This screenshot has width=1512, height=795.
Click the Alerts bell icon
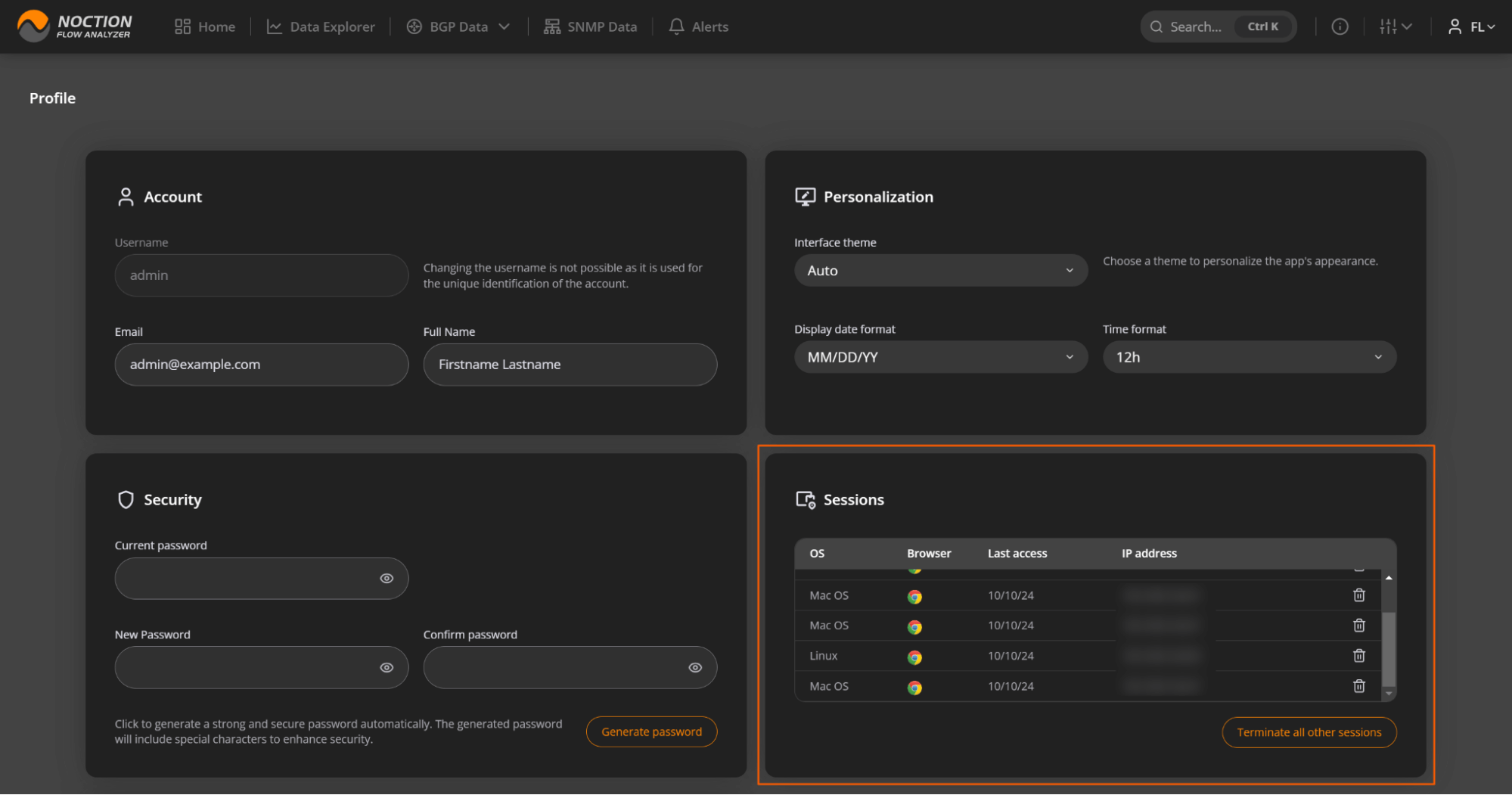point(676,26)
